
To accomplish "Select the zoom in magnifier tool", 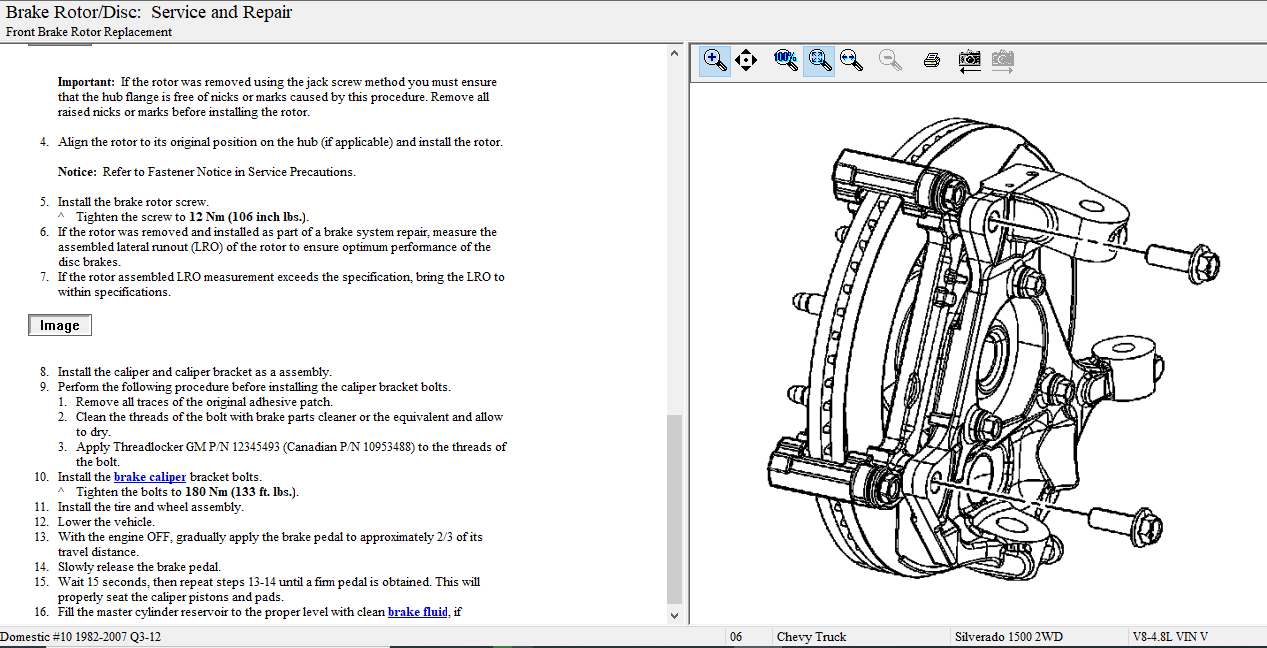I will tap(714, 60).
